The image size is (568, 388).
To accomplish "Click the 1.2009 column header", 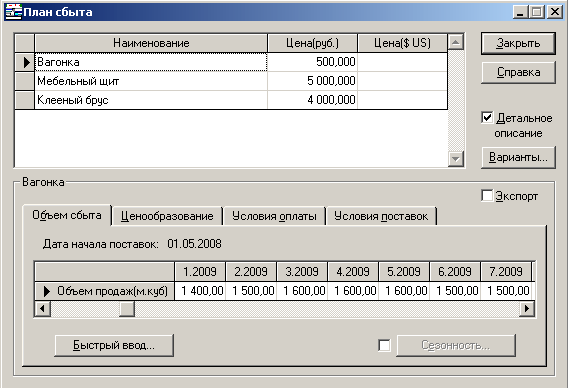I will [x=200, y=272].
